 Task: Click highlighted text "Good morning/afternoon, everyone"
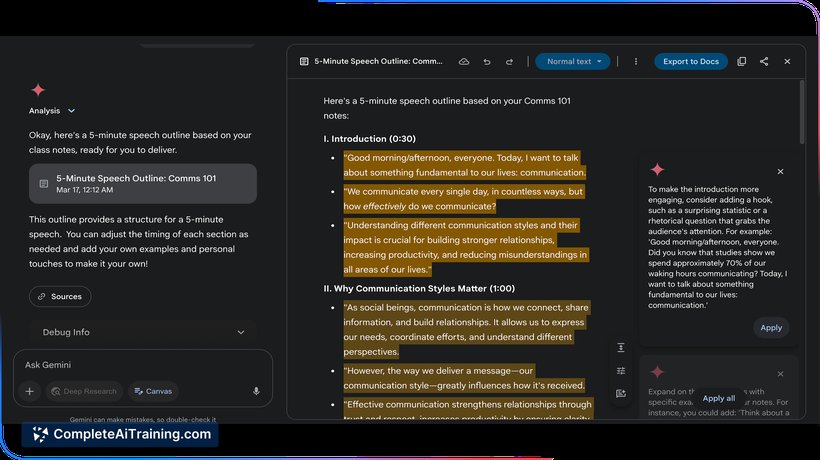click(x=418, y=158)
